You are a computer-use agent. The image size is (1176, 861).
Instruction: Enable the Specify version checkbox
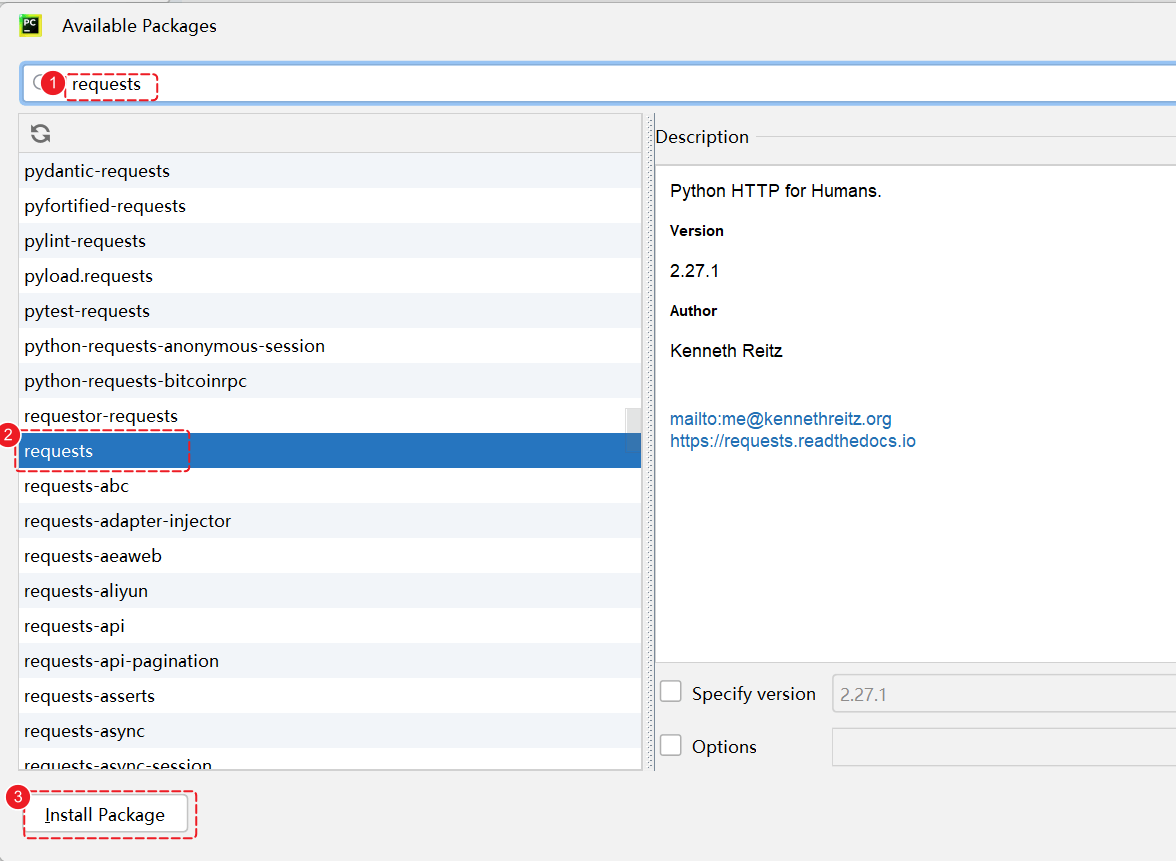point(670,692)
